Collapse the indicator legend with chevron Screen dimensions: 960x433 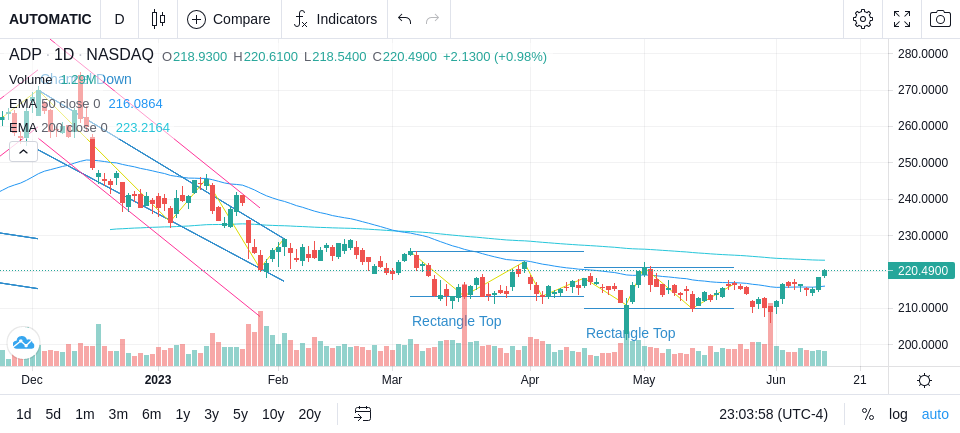click(x=23, y=151)
